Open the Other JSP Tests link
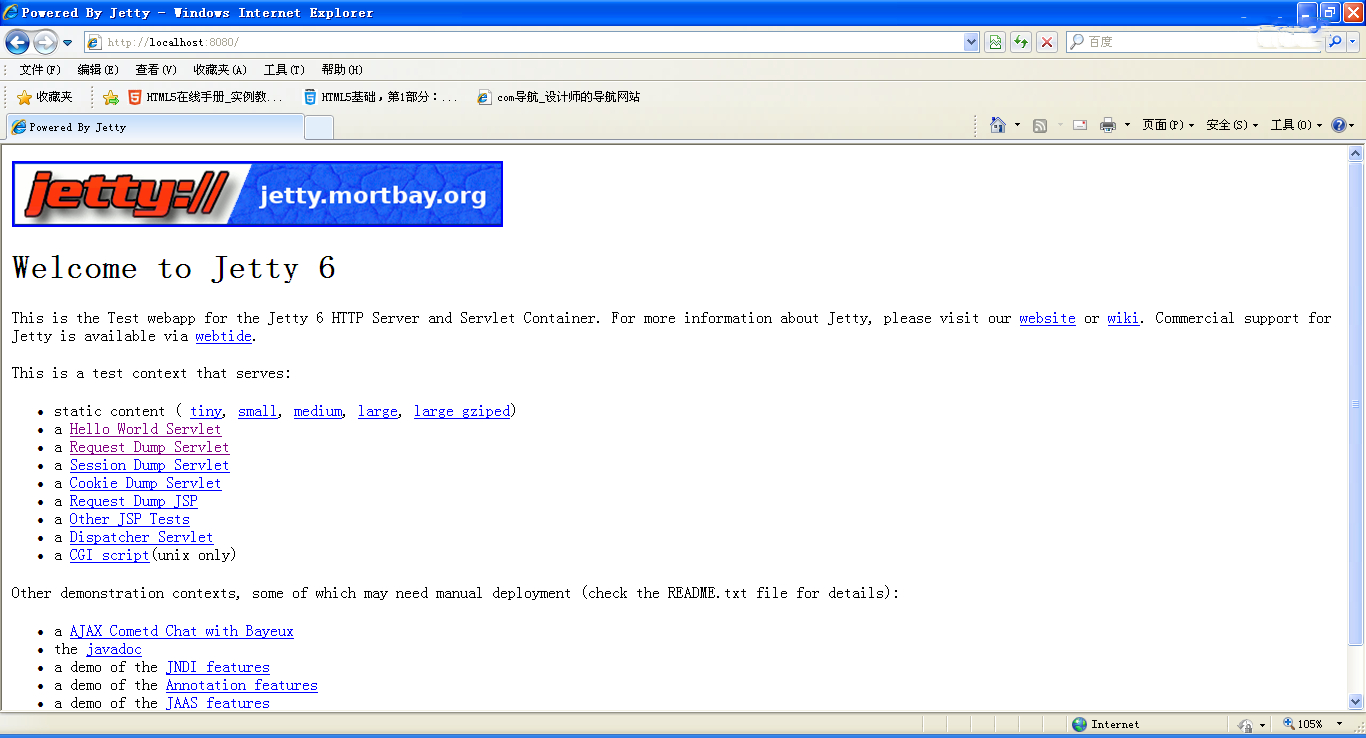This screenshot has height=738, width=1366. pos(129,519)
